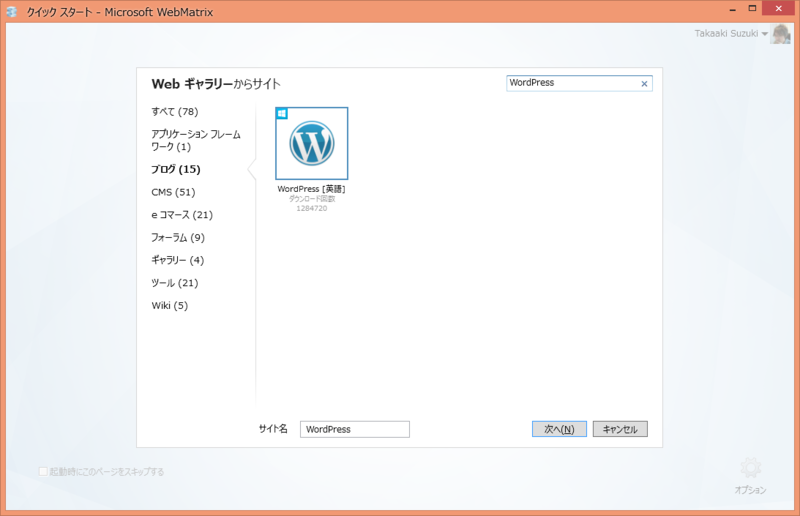
Task: Click the download count 1284720 text
Action: coord(312,208)
